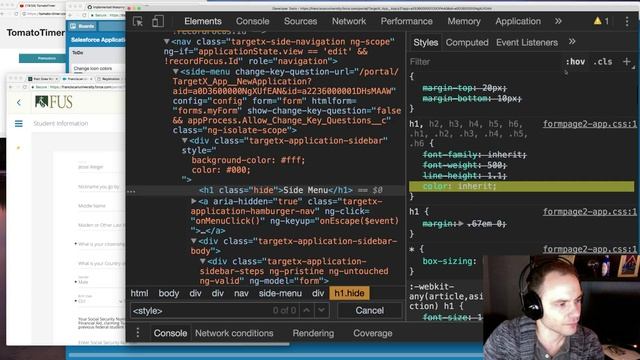This screenshot has height=360, width=640.
Task: Select the Event Listeners sidebar tab
Action: [x=527, y=42]
